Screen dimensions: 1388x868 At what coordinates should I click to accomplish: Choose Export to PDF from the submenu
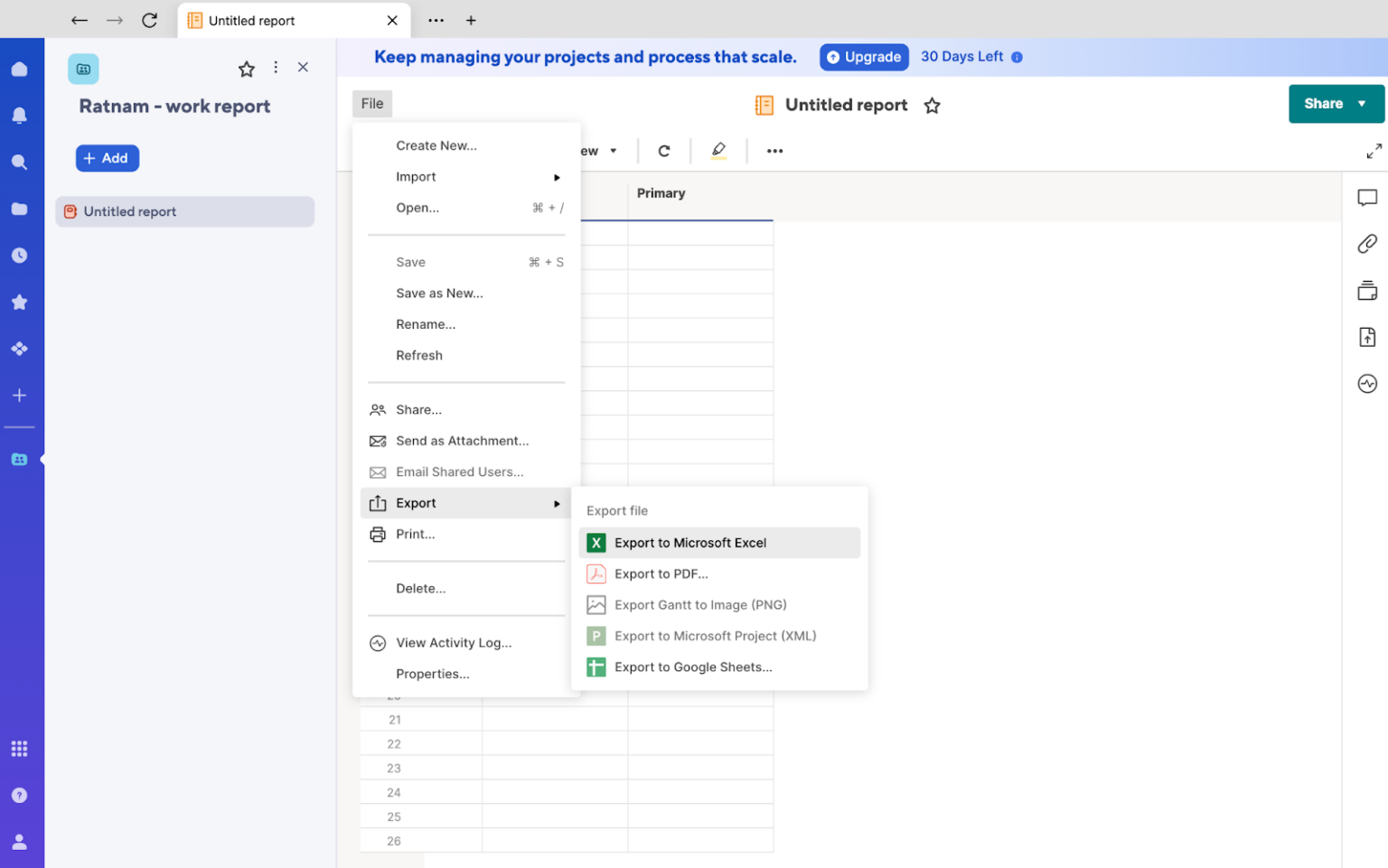tap(661, 574)
